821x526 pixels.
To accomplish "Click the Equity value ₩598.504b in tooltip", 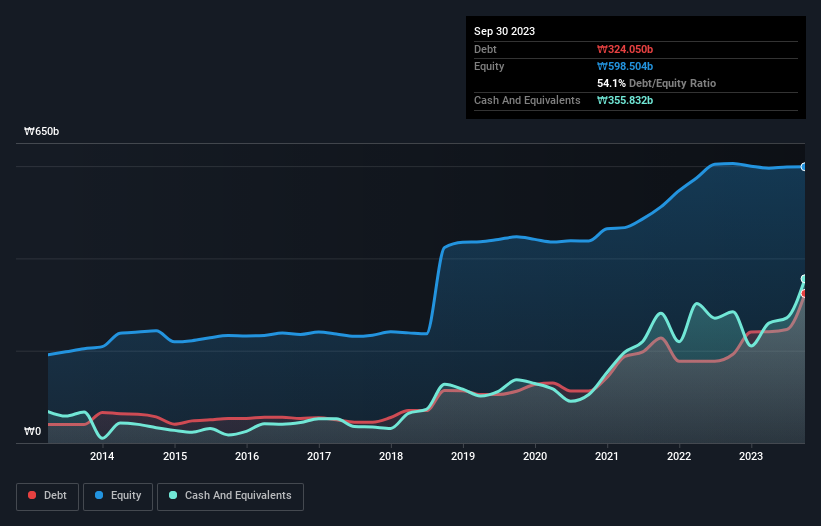I will [625, 66].
